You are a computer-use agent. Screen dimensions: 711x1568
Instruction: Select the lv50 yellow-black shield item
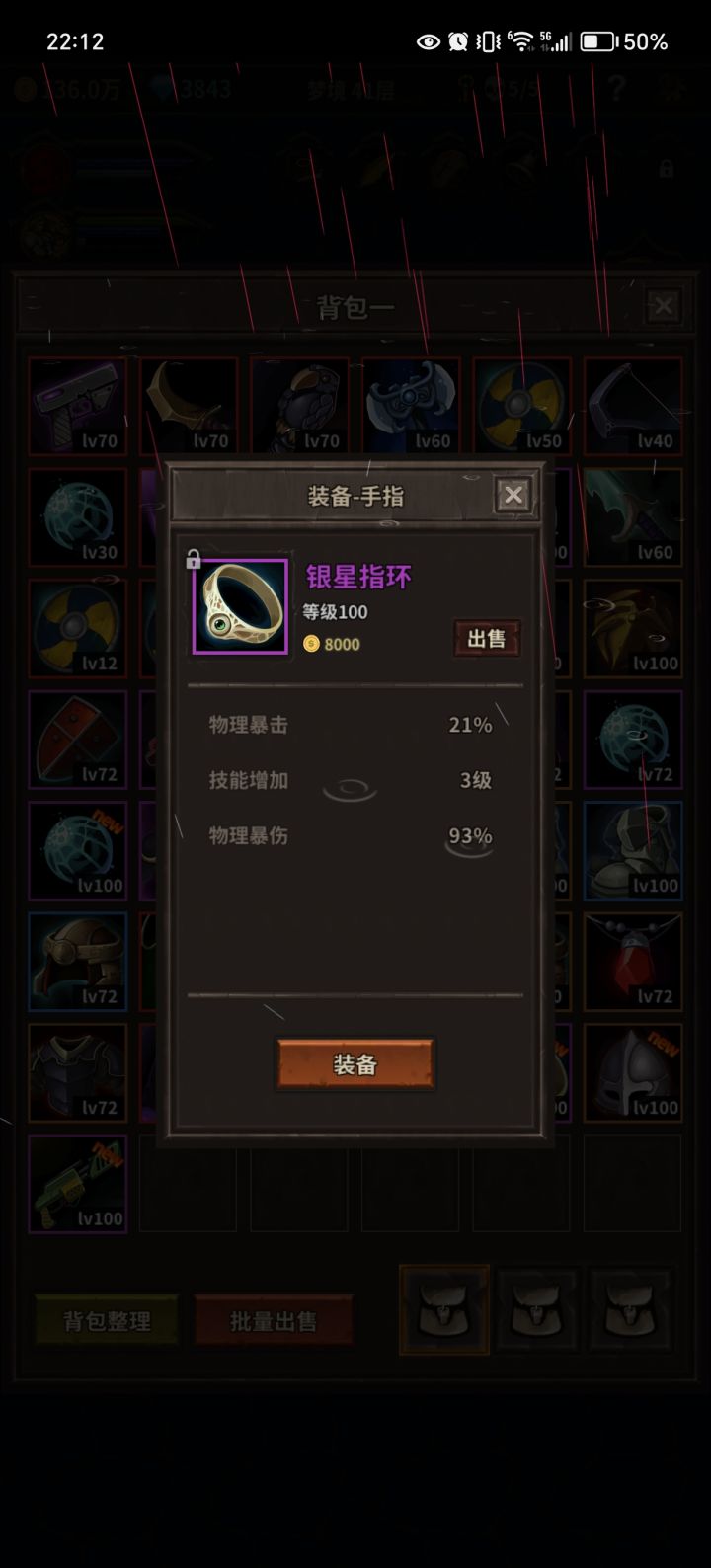point(521,406)
